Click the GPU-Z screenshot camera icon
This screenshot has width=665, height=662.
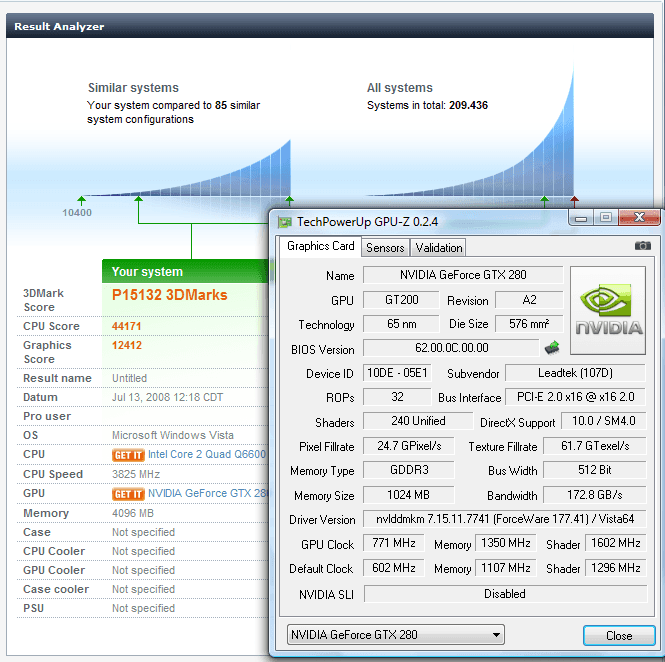643,246
